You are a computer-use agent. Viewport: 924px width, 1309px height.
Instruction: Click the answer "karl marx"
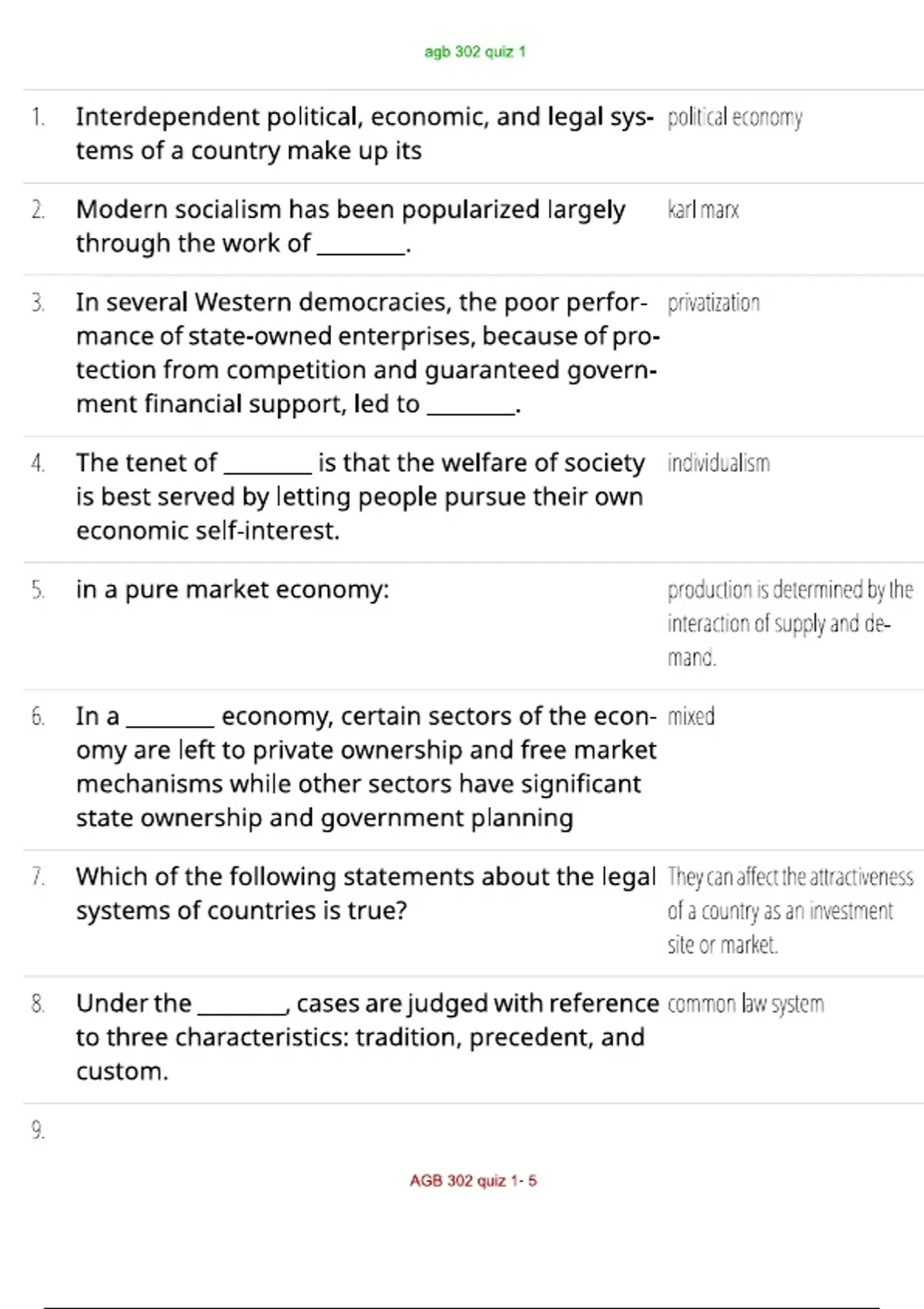click(703, 210)
